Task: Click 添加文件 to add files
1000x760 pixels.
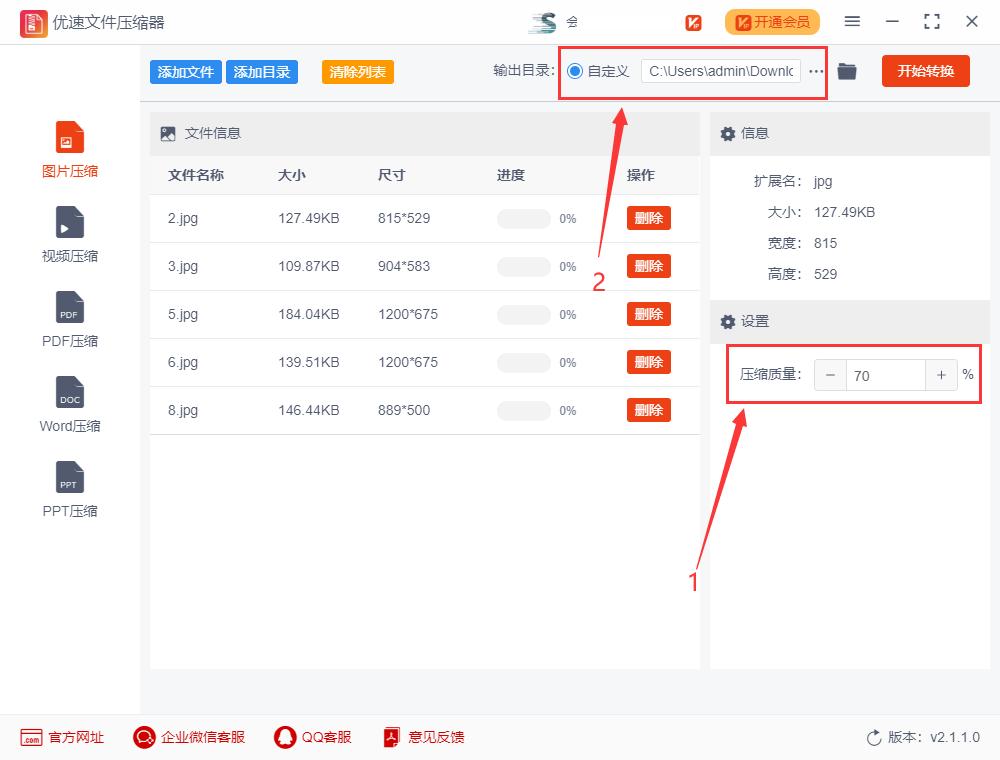Action: pos(185,71)
